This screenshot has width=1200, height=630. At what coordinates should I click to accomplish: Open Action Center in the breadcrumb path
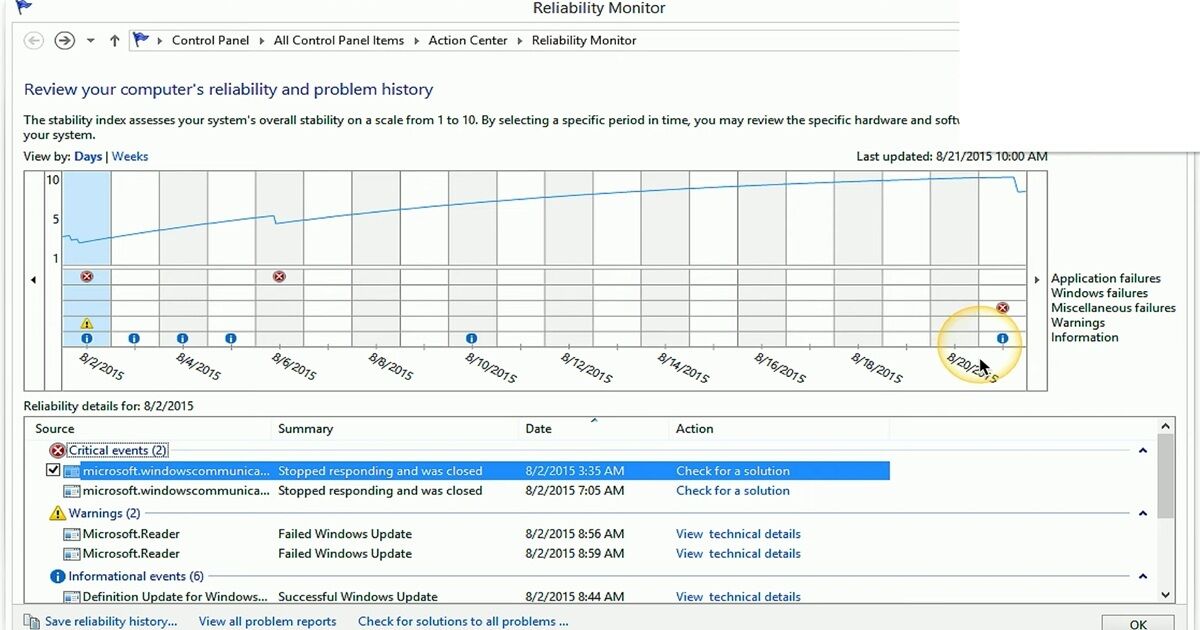[467, 40]
